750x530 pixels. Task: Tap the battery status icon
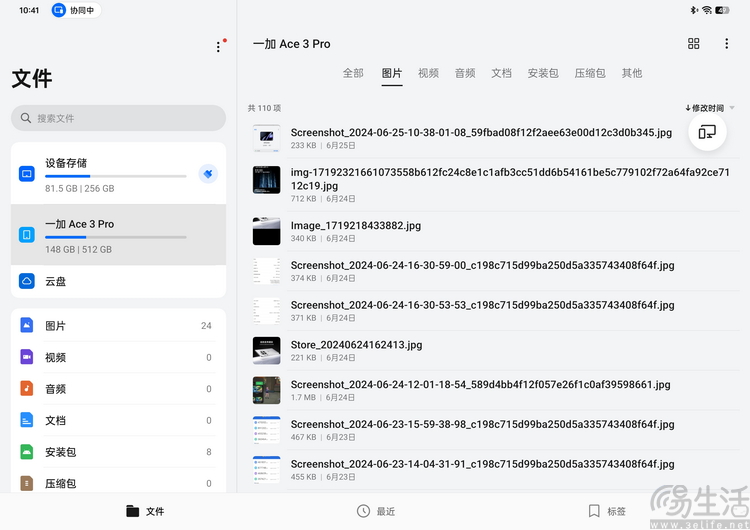click(722, 10)
